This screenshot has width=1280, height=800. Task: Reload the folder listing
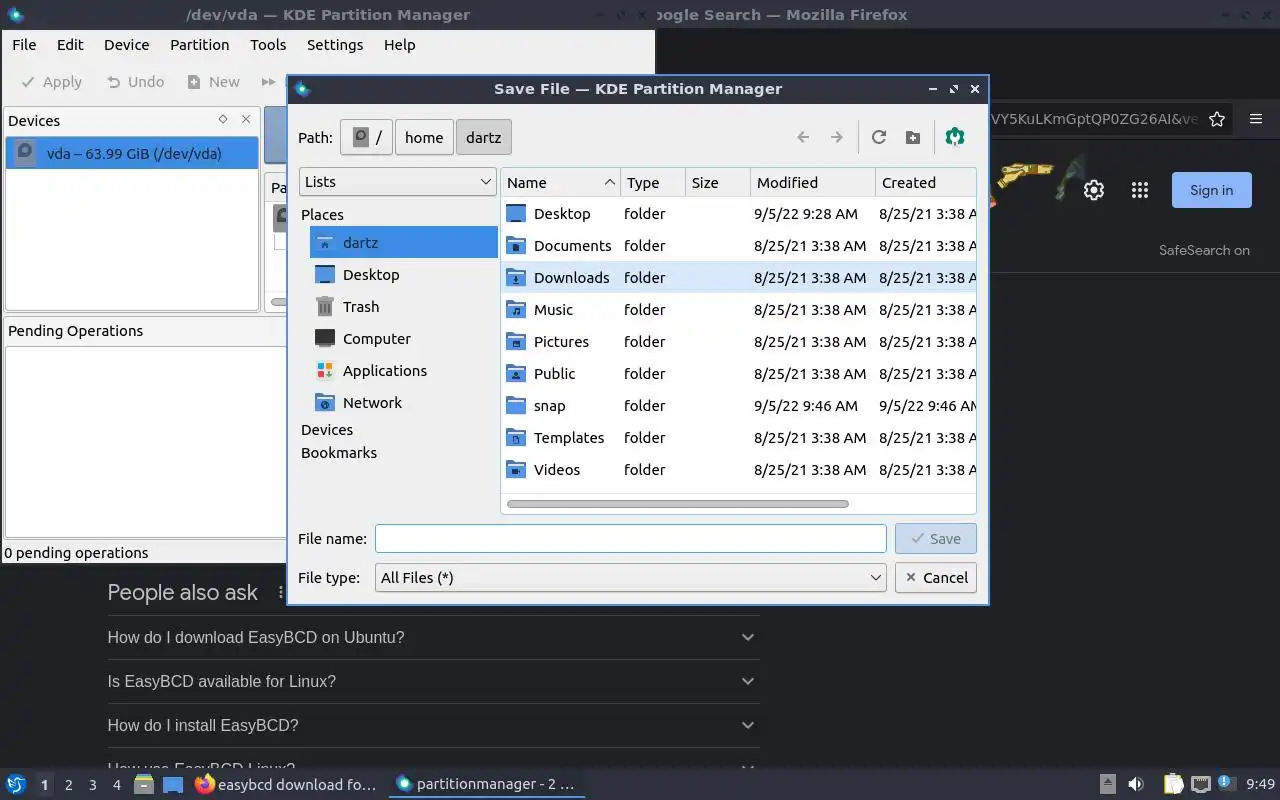pyautogui.click(x=879, y=137)
